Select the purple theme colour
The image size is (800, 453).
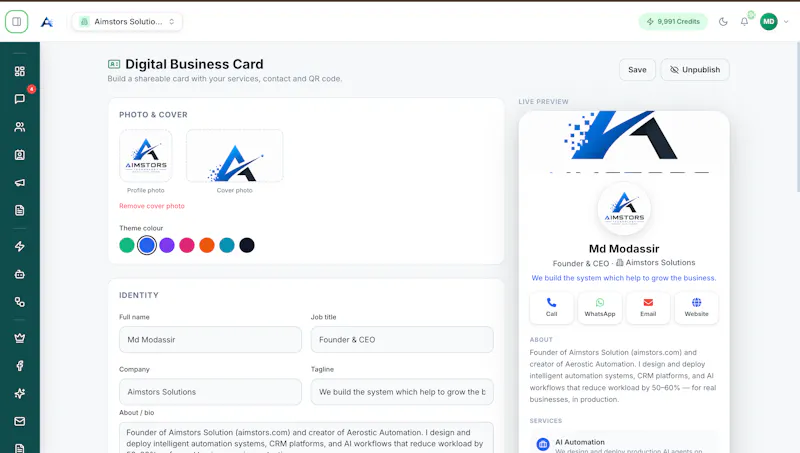coord(167,245)
